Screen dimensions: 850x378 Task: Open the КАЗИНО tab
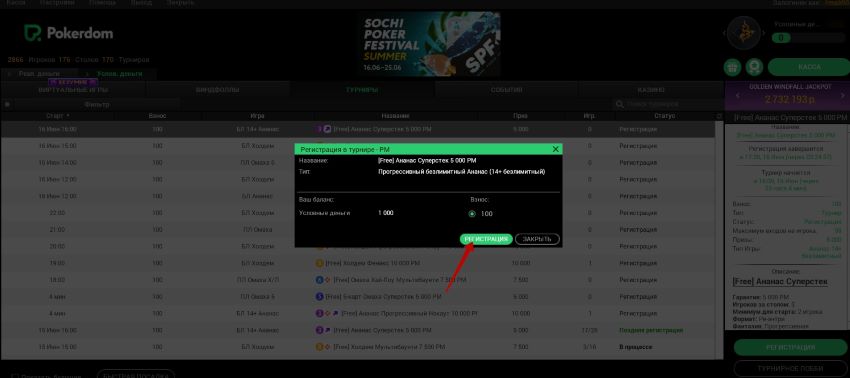651,90
